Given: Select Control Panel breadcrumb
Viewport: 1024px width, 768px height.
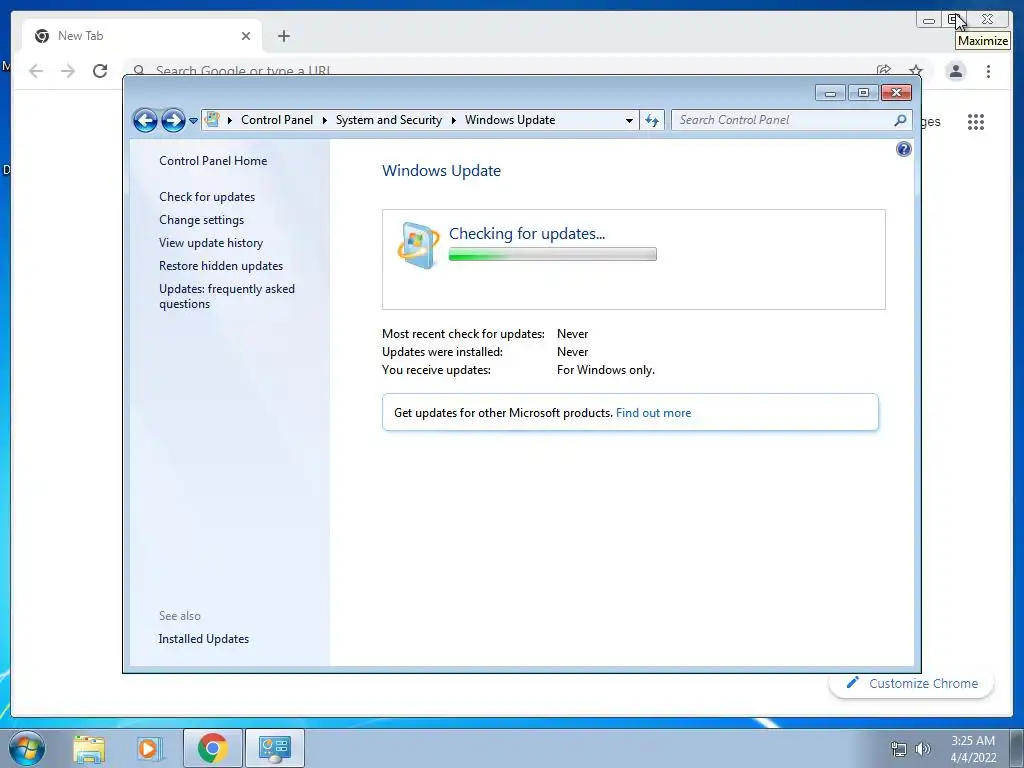Looking at the screenshot, I should point(277,120).
